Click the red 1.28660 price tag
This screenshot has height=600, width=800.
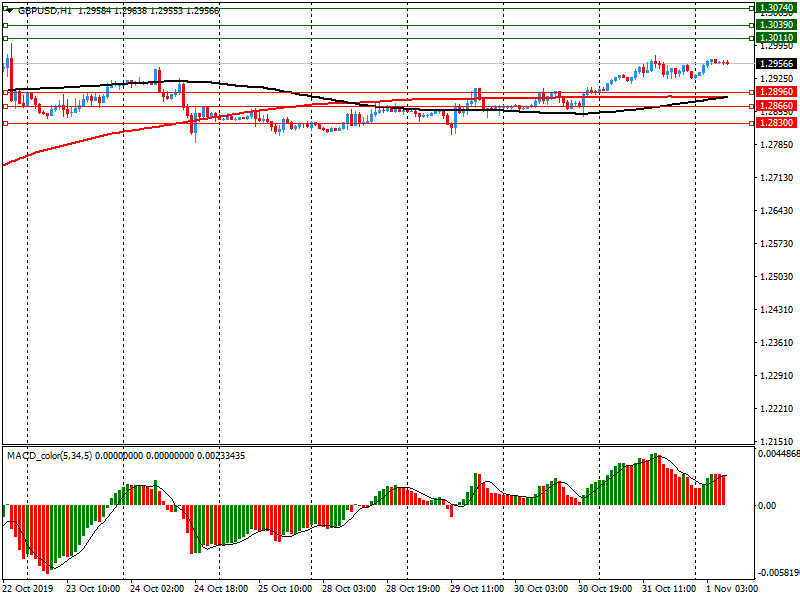pos(776,105)
